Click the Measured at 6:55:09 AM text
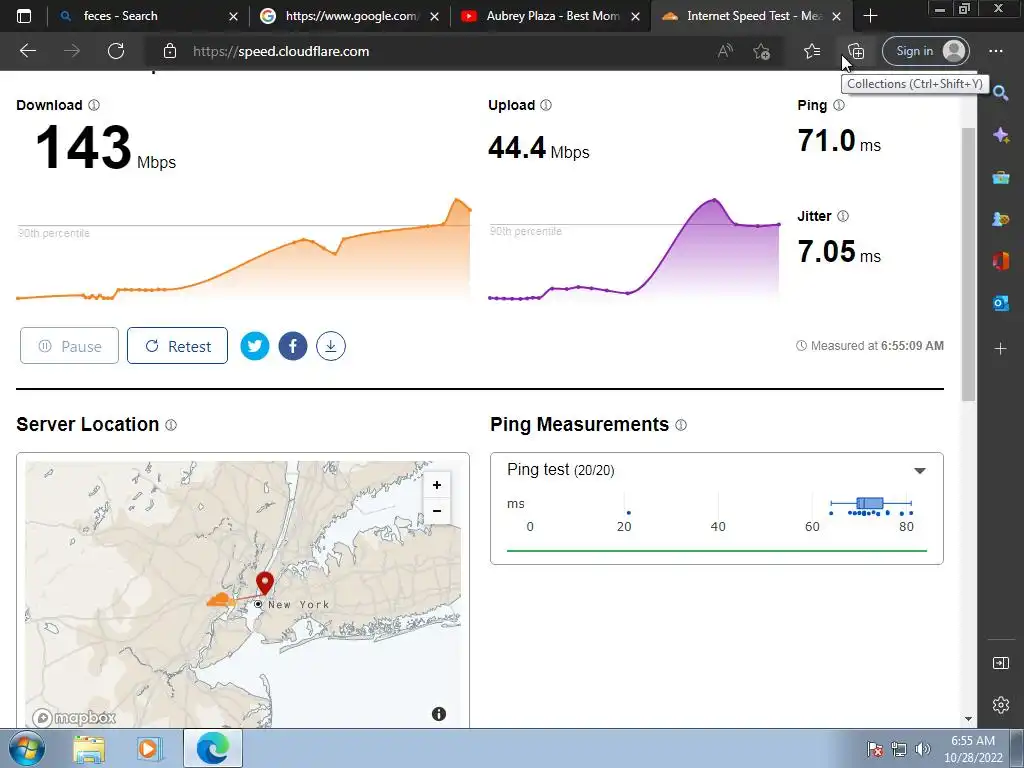 click(x=870, y=345)
